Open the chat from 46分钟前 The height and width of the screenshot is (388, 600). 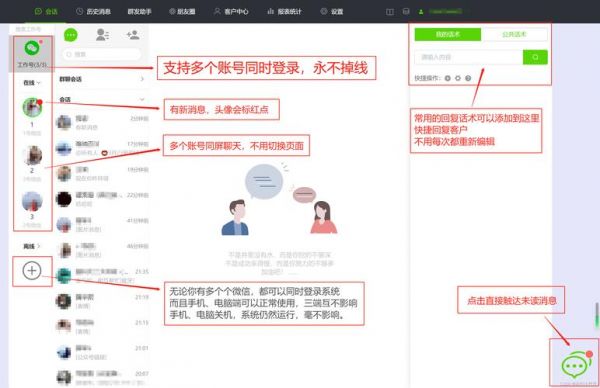pos(102,250)
